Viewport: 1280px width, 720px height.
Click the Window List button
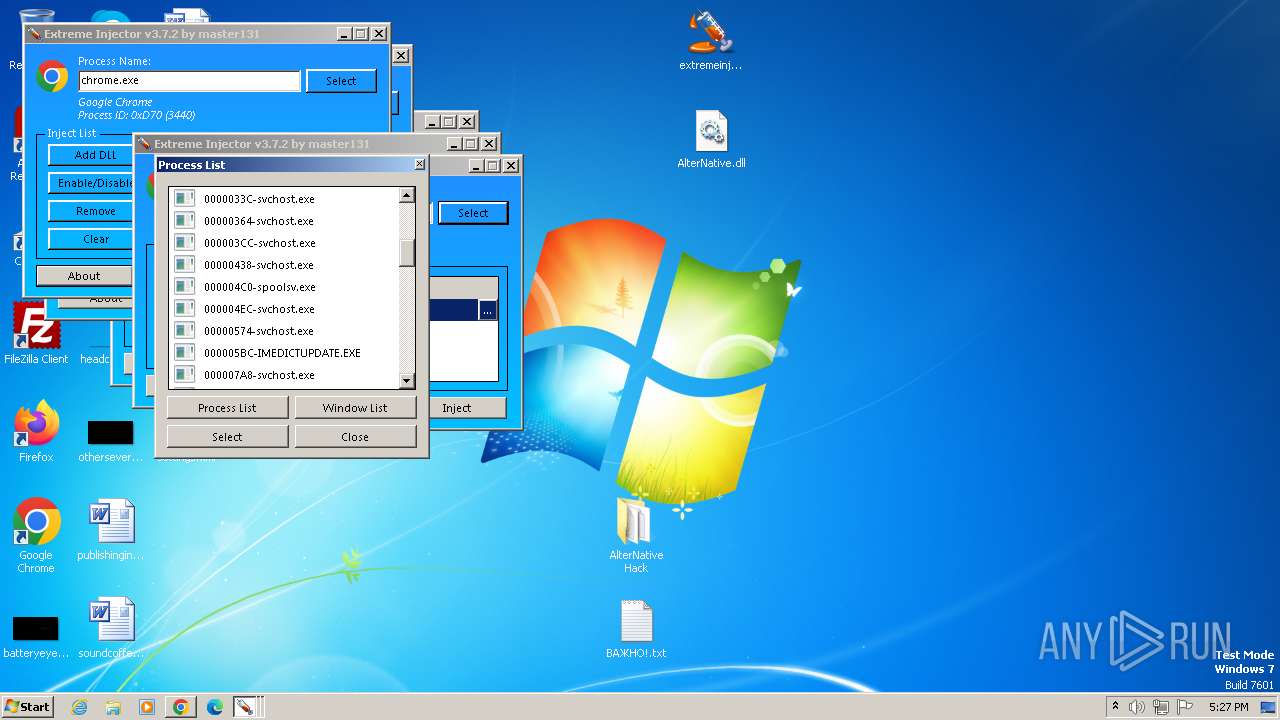point(355,408)
